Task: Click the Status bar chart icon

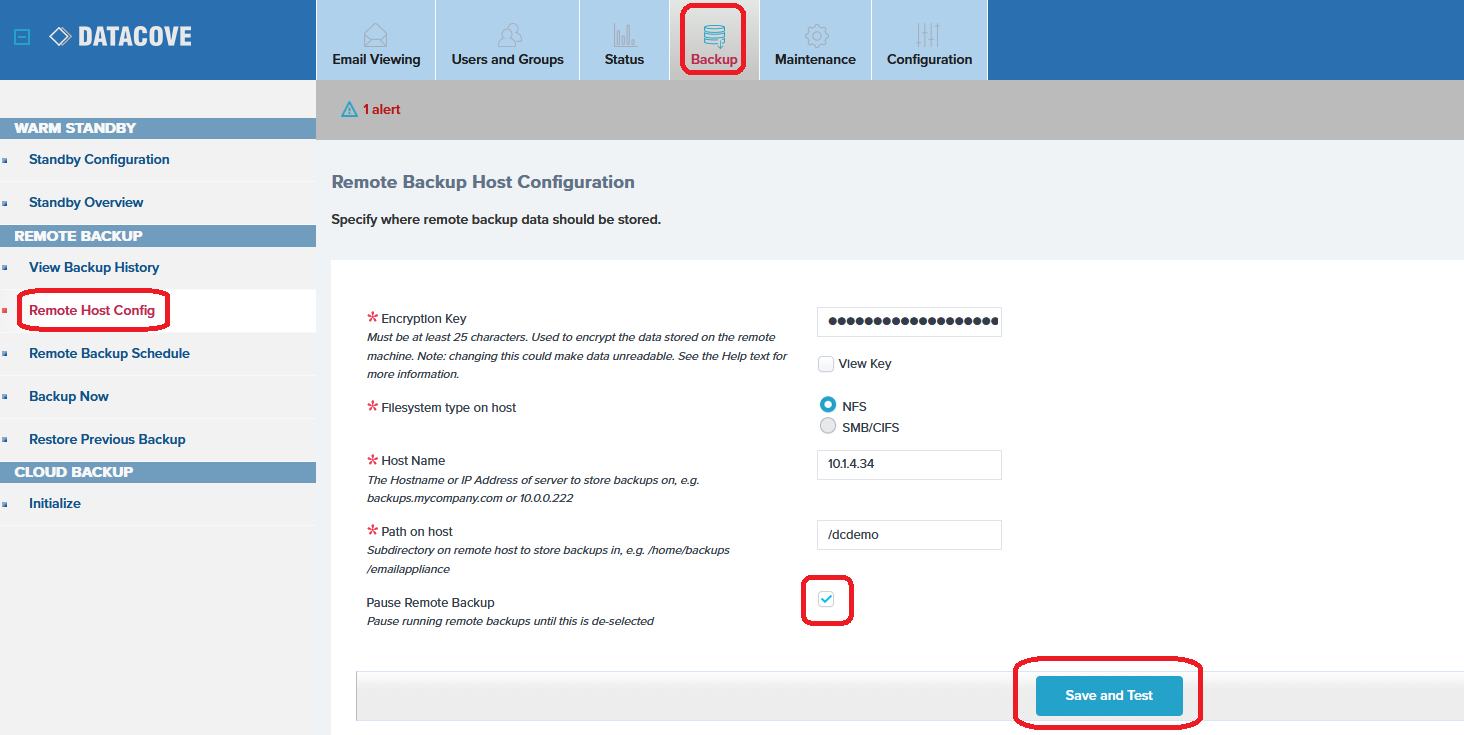Action: click(624, 35)
